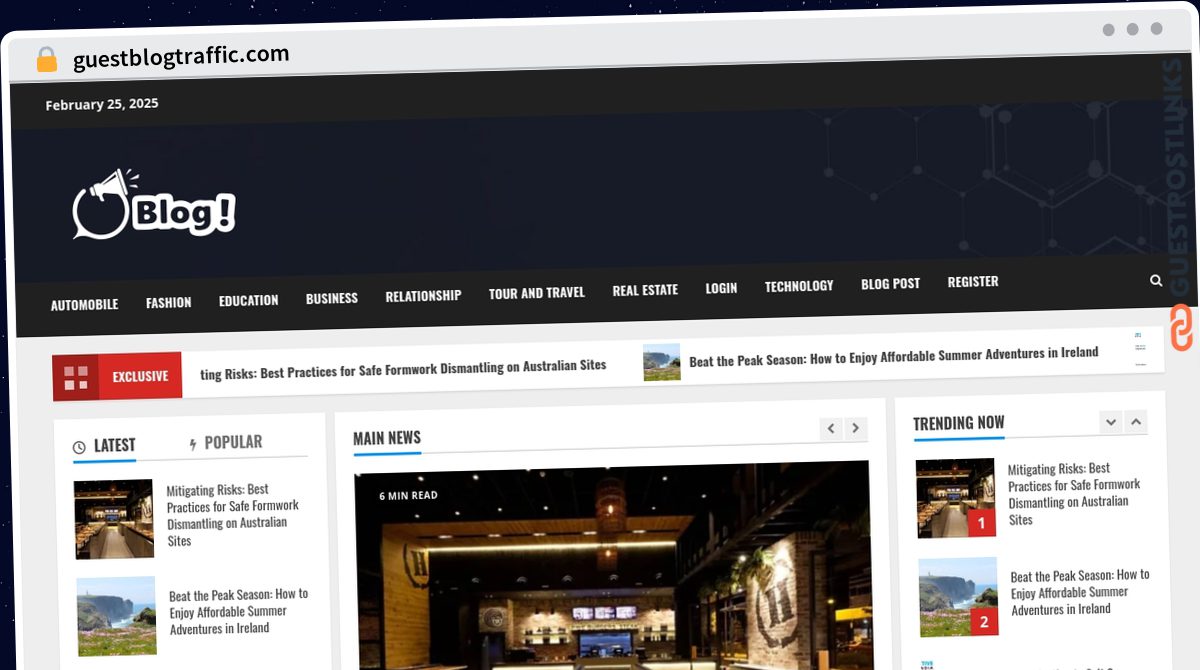Open the Technology category
Screen dimensions: 1200x670
(799, 286)
